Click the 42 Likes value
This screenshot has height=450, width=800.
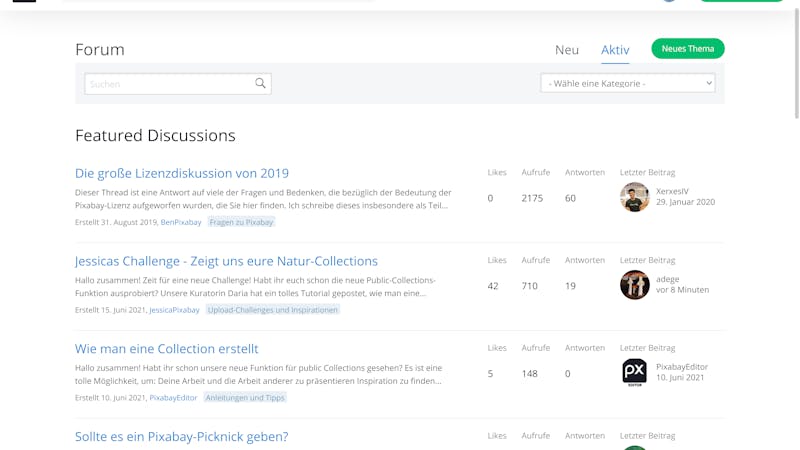[493, 286]
